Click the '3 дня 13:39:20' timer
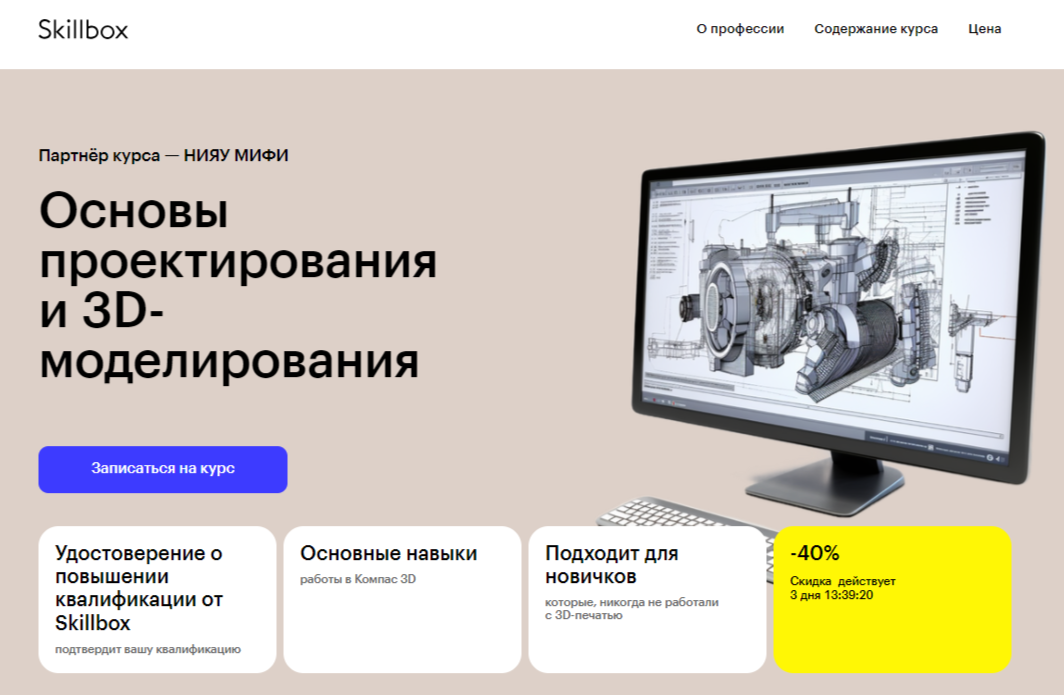Image resolution: width=1064 pixels, height=695 pixels. point(831,595)
